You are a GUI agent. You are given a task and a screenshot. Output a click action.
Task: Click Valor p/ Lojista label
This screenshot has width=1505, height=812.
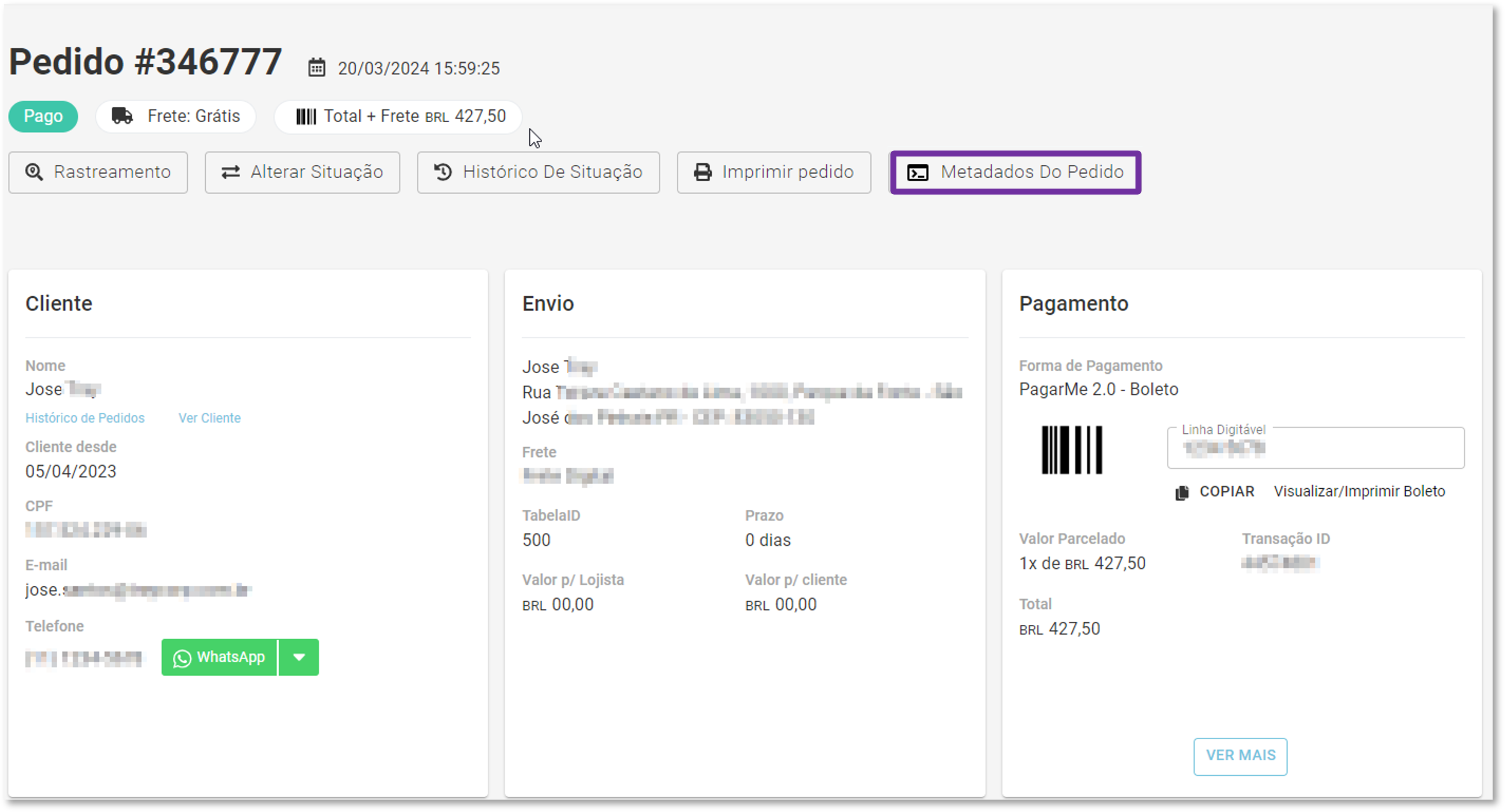click(573, 579)
